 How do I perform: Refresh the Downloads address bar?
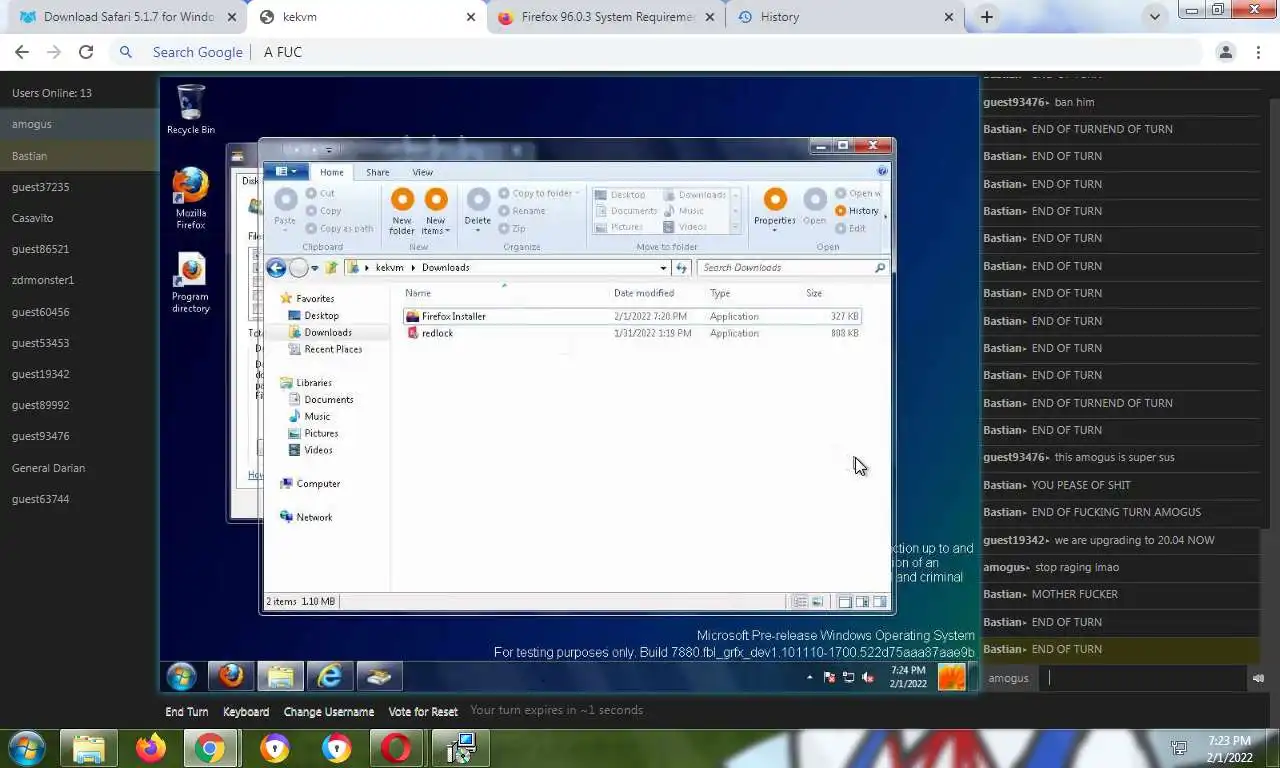682,268
